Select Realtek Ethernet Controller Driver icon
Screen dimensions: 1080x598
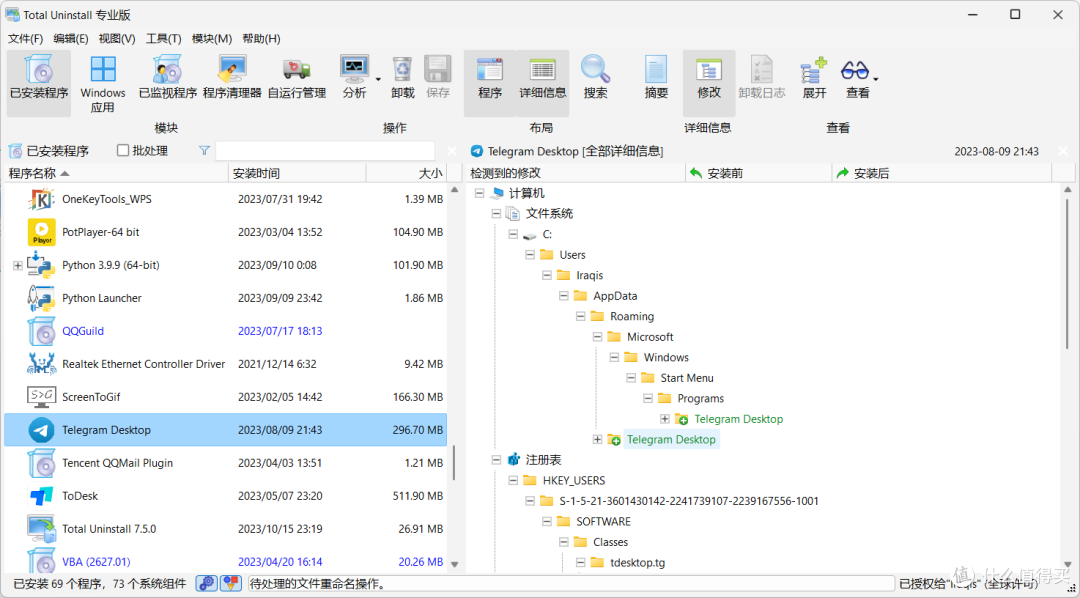tap(41, 364)
